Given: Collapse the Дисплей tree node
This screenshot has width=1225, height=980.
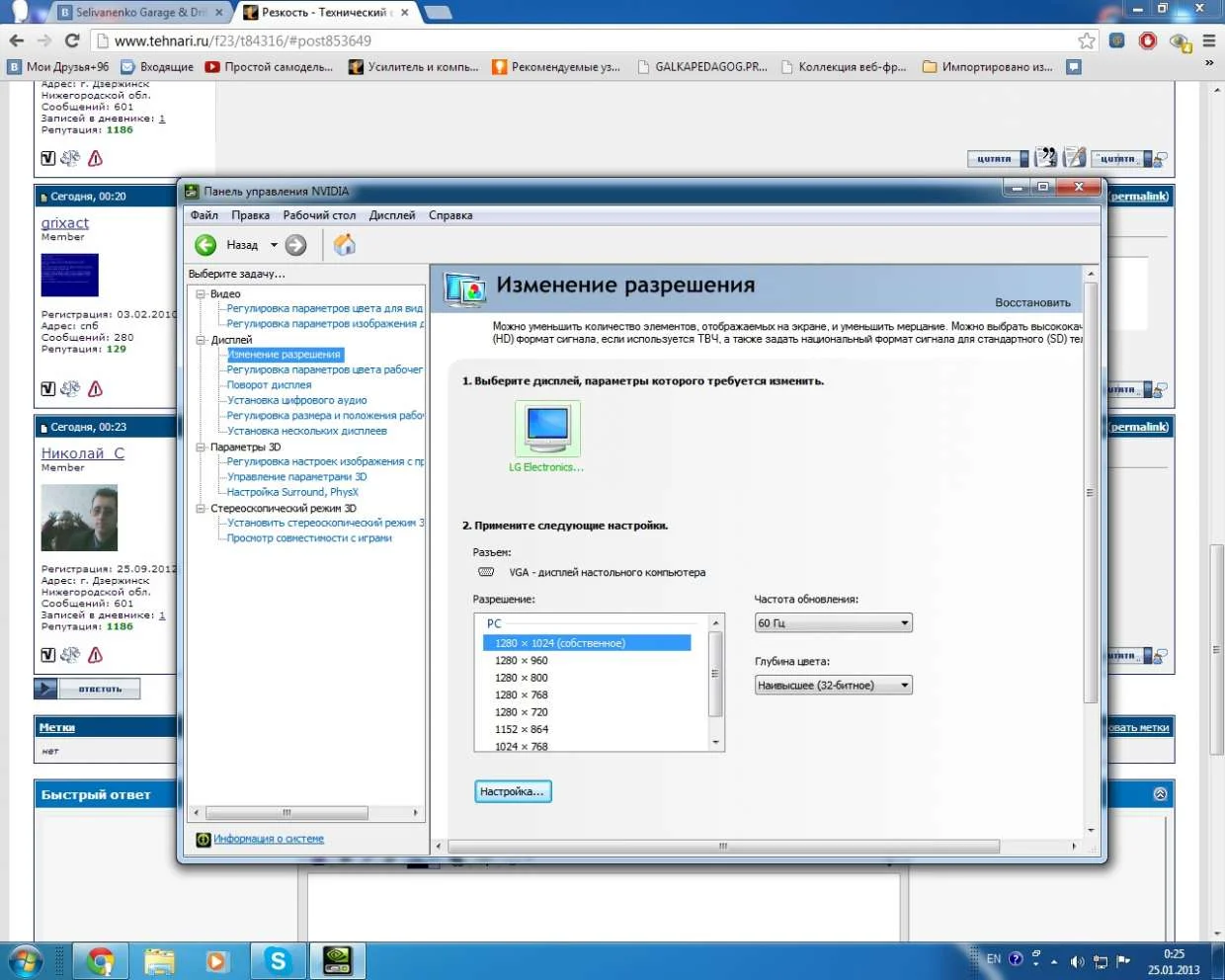Looking at the screenshot, I should click(x=201, y=339).
